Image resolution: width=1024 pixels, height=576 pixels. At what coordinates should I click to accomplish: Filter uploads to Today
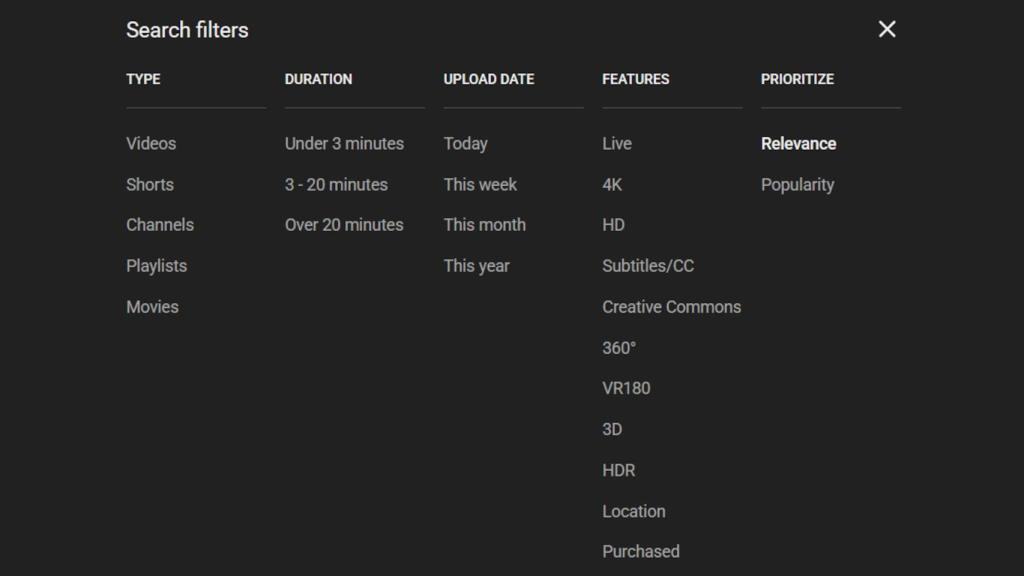point(465,143)
